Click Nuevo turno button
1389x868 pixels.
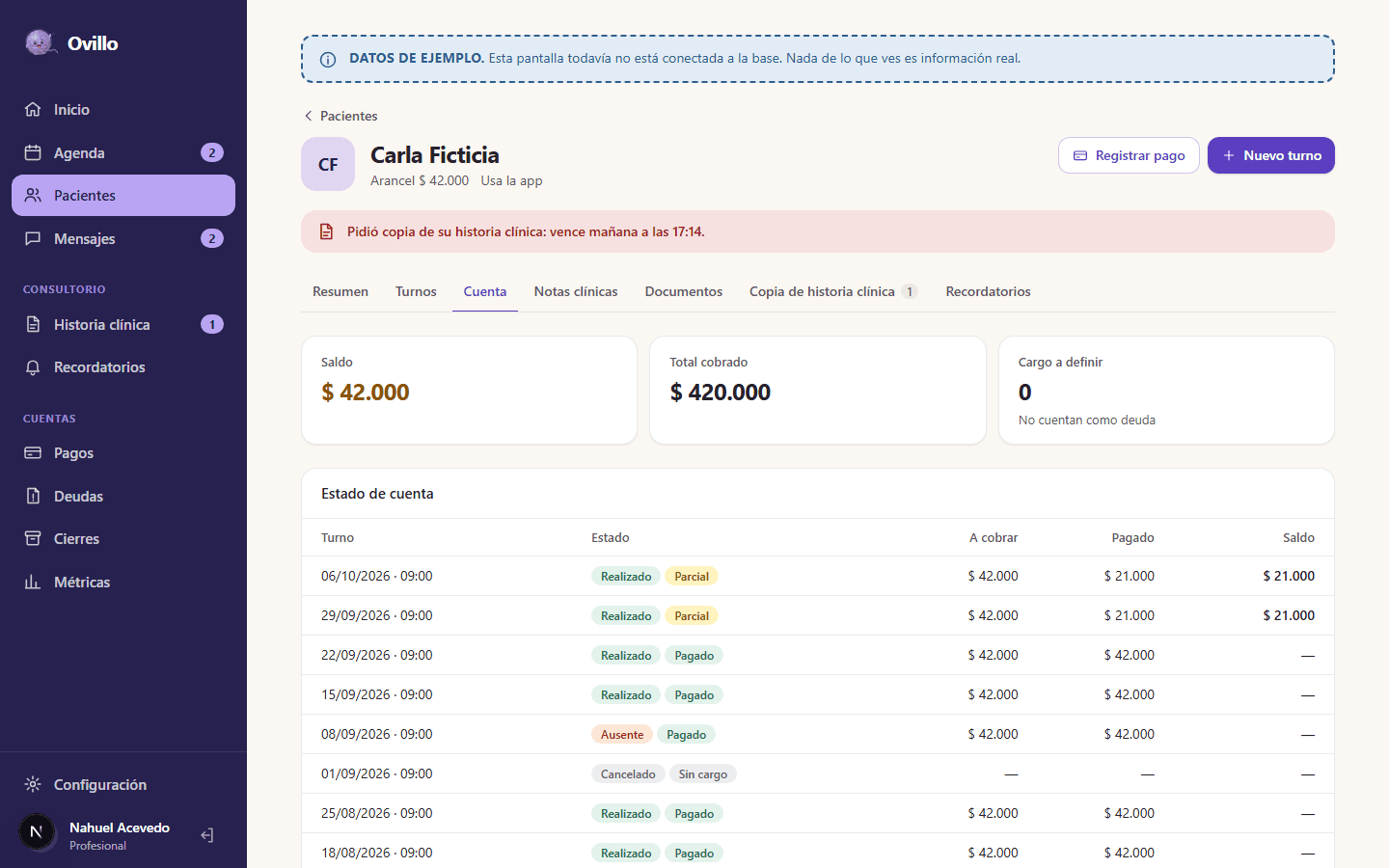click(x=1271, y=155)
